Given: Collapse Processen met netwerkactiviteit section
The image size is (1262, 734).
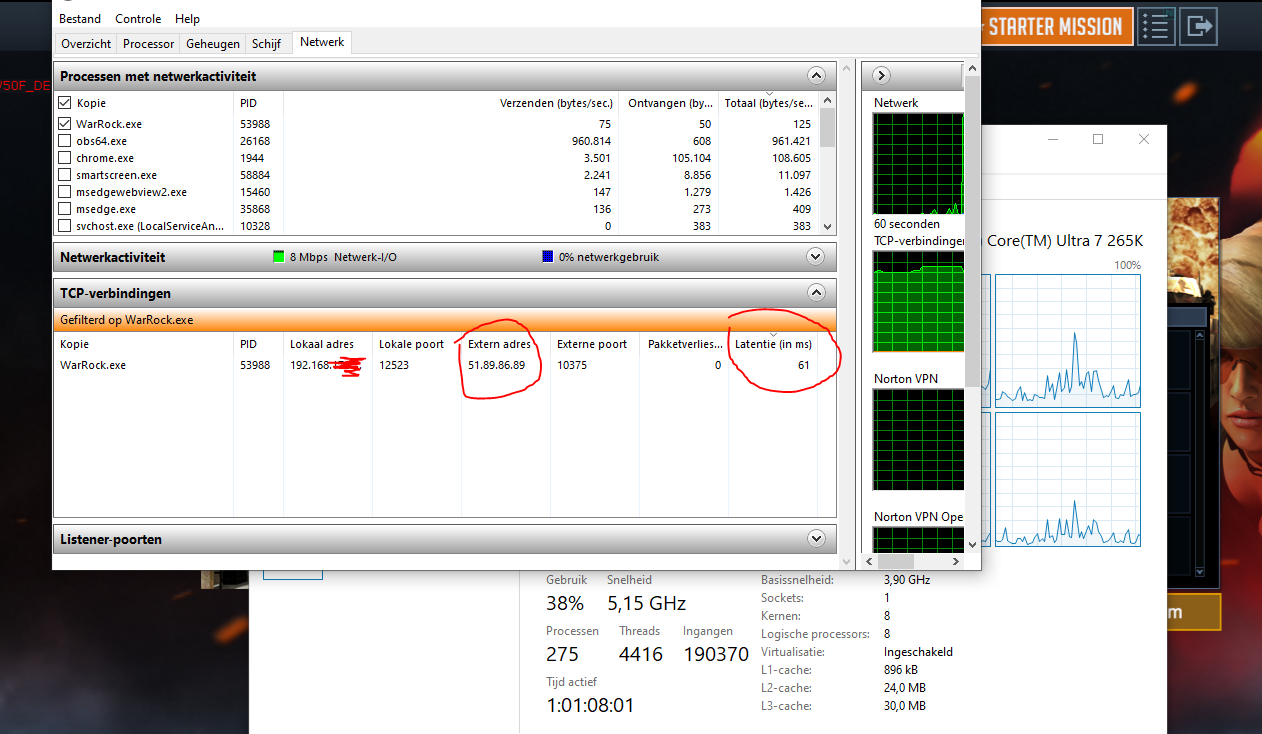Looking at the screenshot, I should [x=816, y=76].
